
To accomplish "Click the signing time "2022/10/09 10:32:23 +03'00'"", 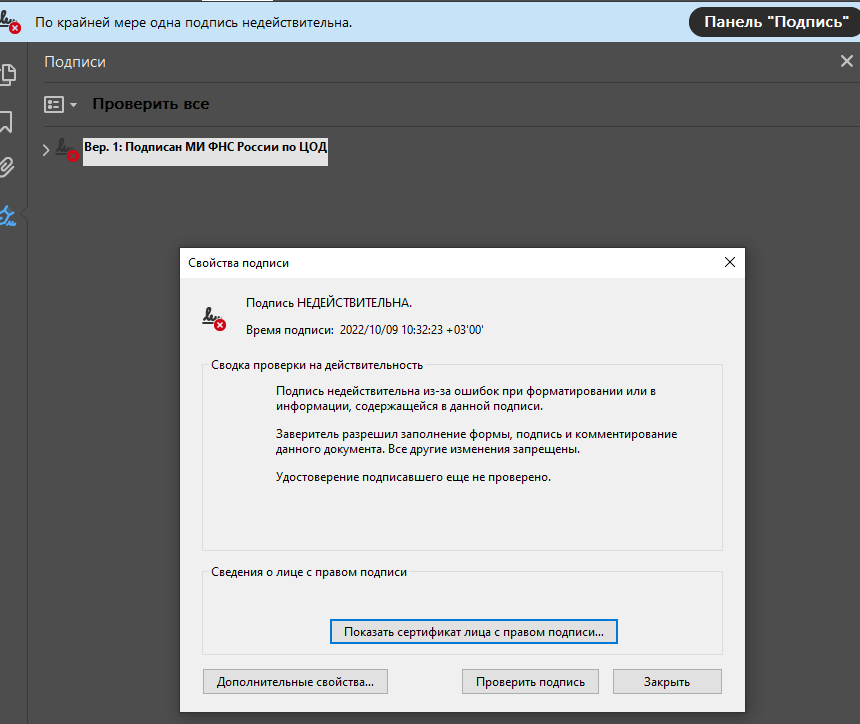I will pos(411,330).
